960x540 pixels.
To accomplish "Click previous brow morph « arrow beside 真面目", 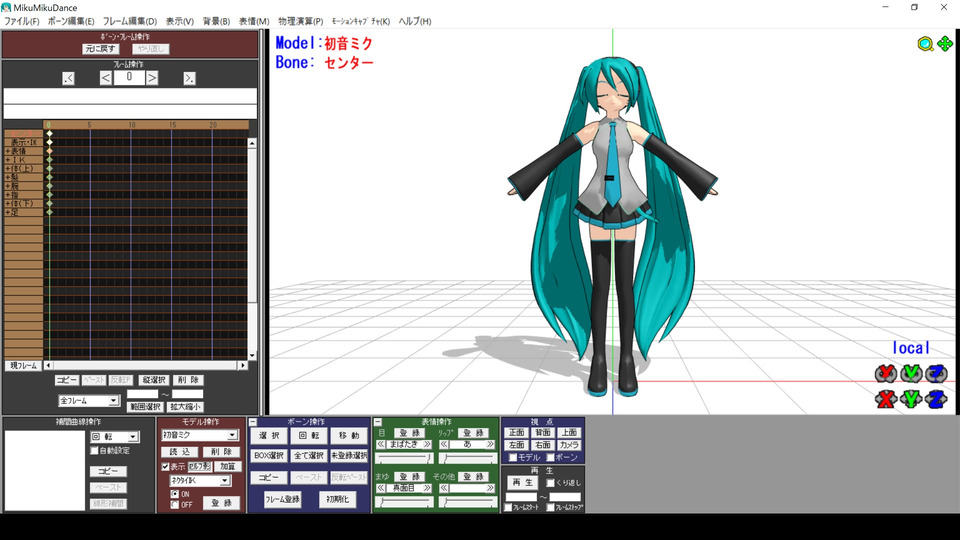I will (381, 489).
